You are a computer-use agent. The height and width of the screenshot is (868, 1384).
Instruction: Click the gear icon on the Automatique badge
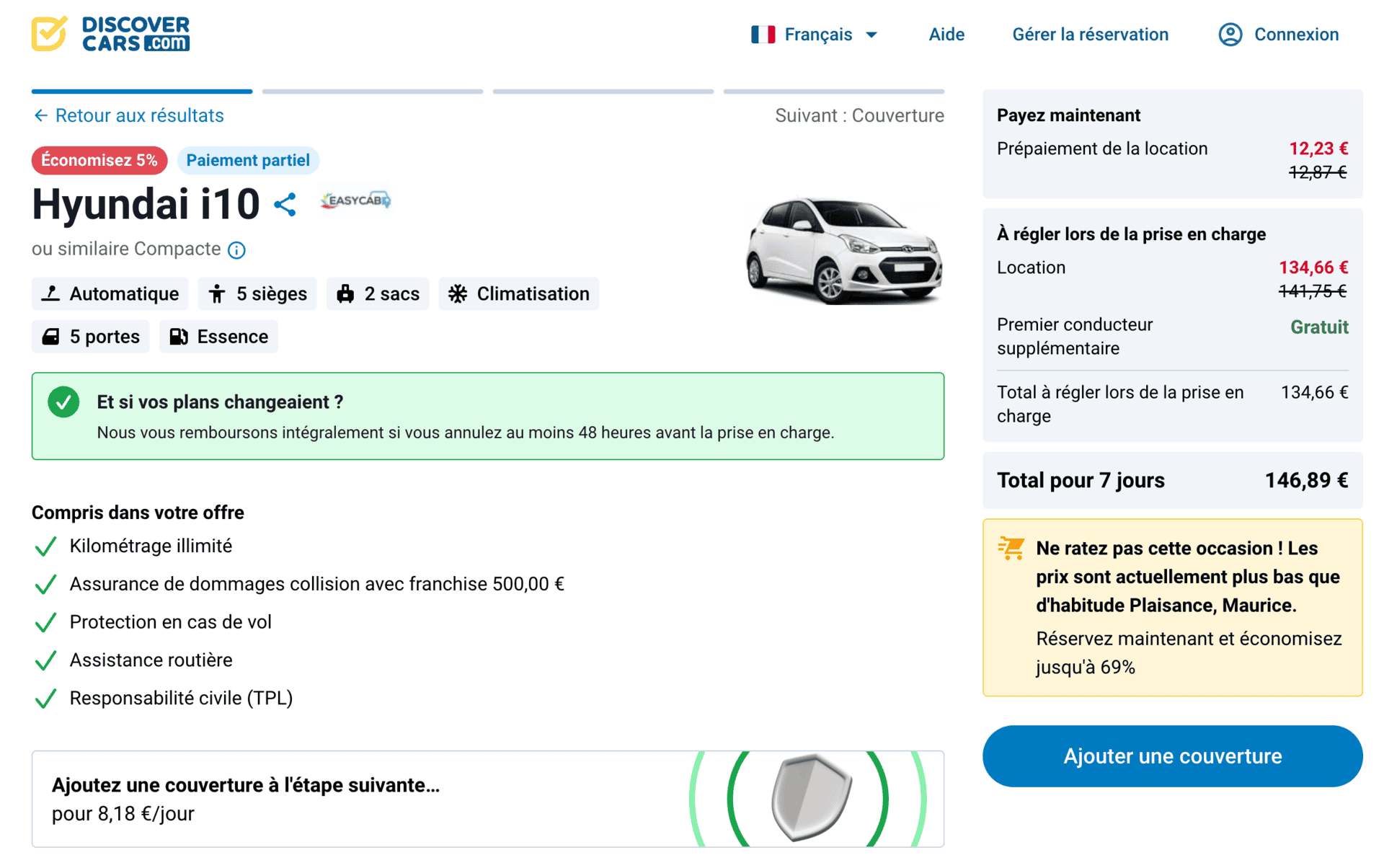click(53, 293)
